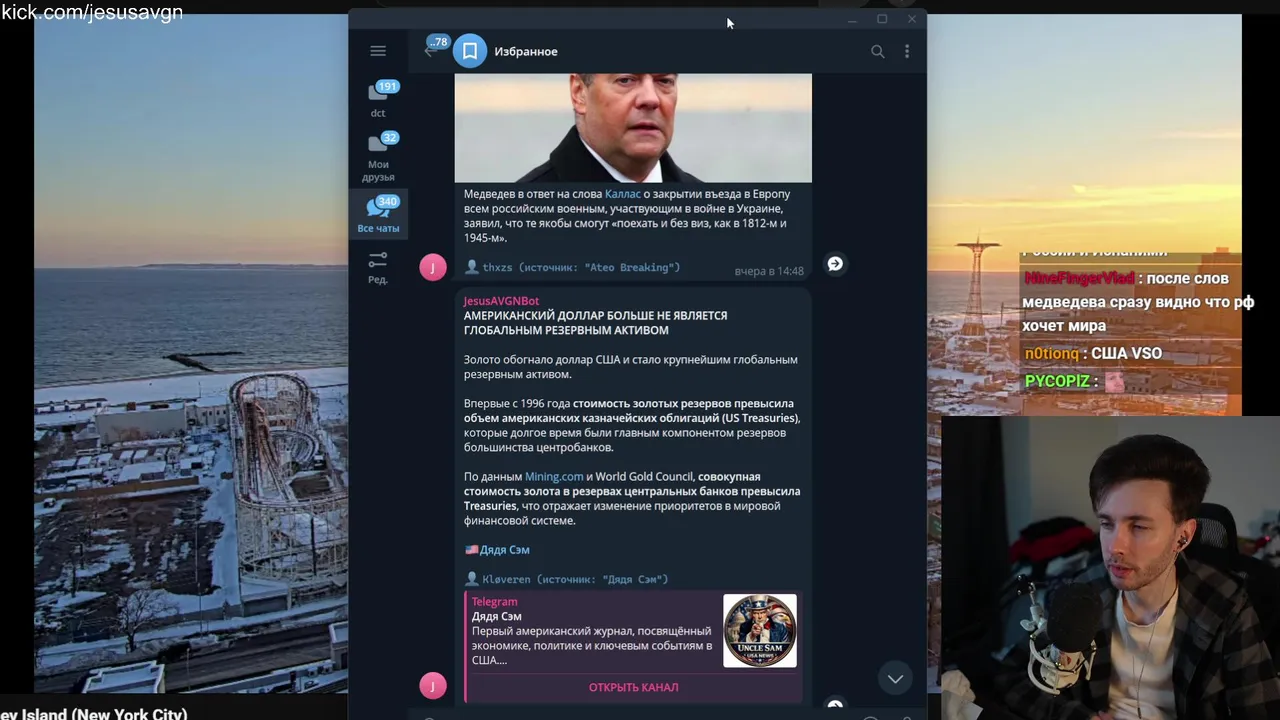Select the dct folder tab
This screenshot has width=1280, height=720.
tap(378, 99)
